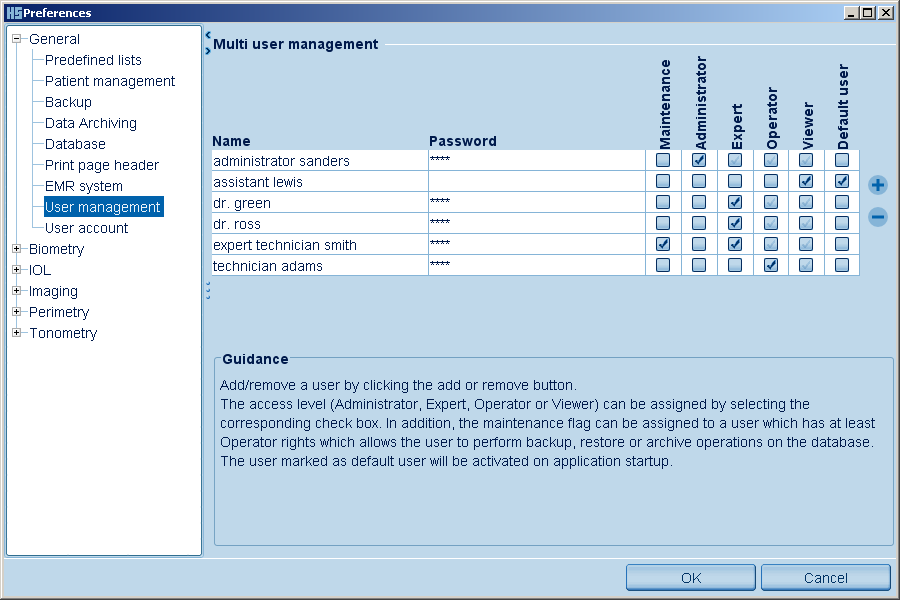Click the dotted splitter handle below user table

click(207, 290)
